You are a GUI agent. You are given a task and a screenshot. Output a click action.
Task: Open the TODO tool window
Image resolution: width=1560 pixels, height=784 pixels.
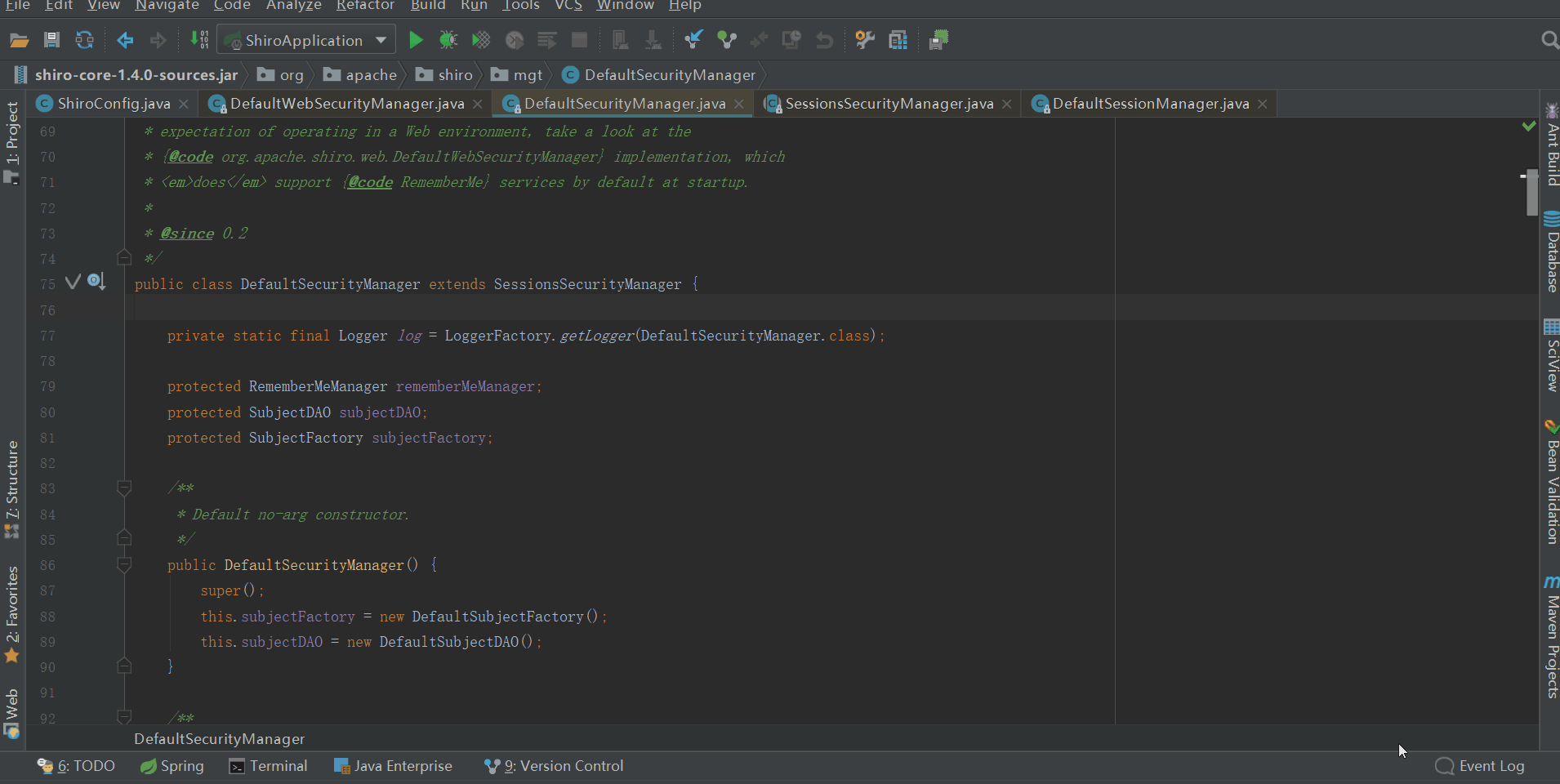tap(76, 766)
